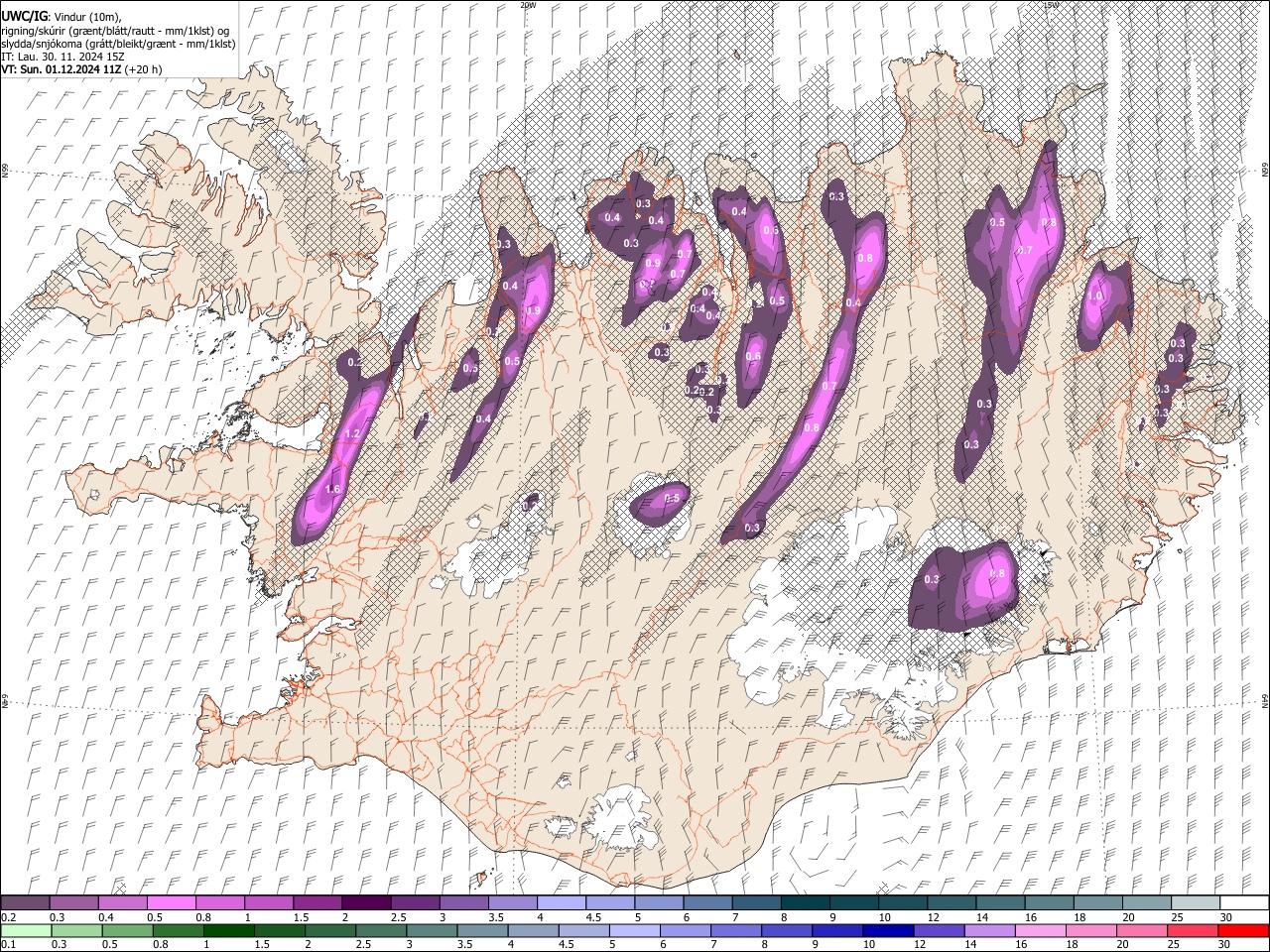Image resolution: width=1270 pixels, height=952 pixels.
Task: Click the light pink rain swatch labeled 16
Action: 1040,930
